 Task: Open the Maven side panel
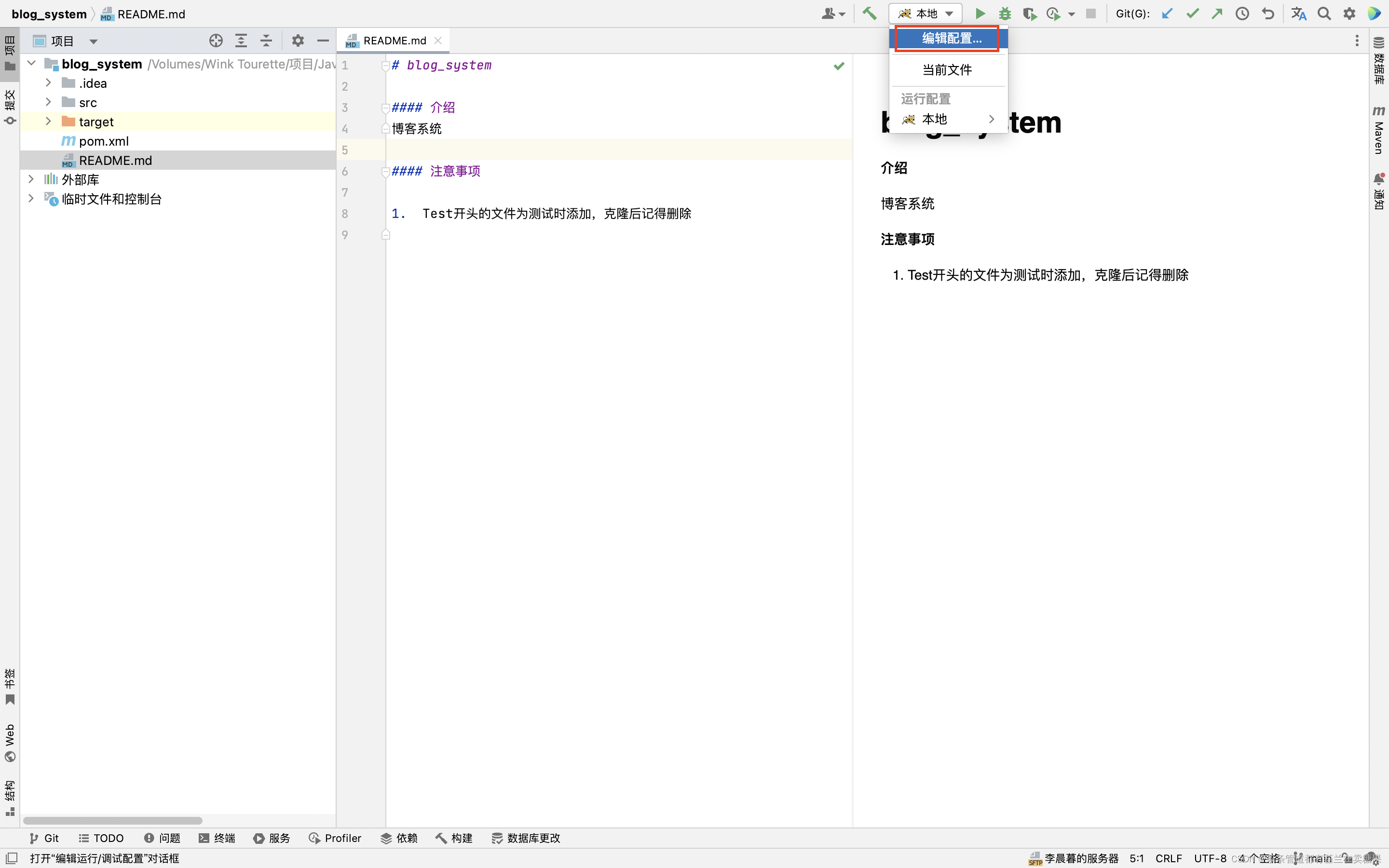point(1379,130)
